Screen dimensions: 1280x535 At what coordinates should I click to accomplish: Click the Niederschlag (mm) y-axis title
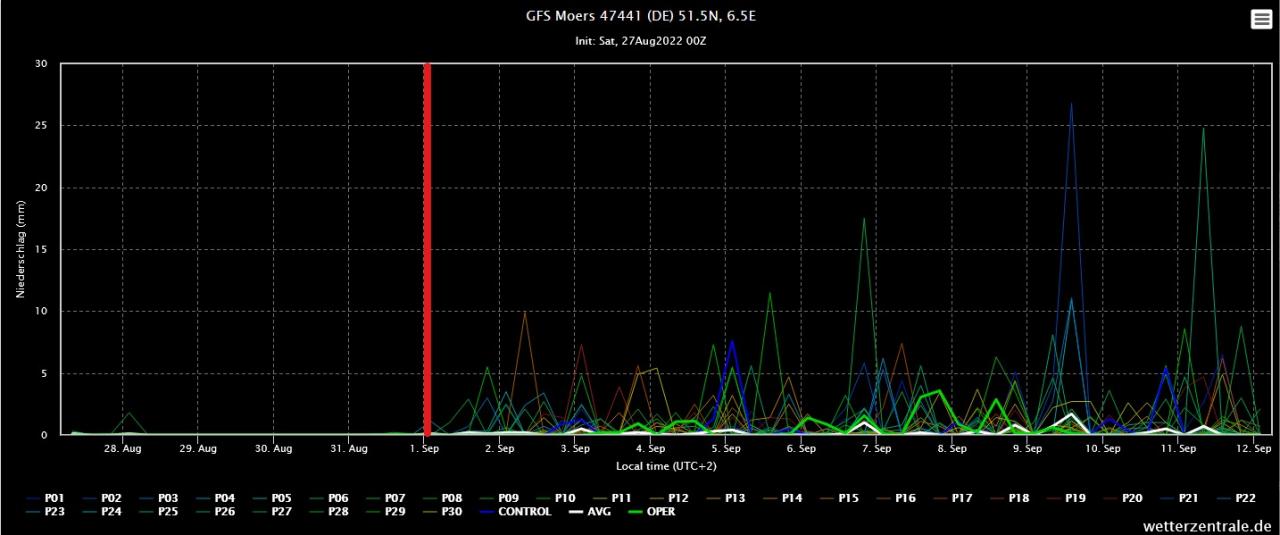click(x=19, y=249)
